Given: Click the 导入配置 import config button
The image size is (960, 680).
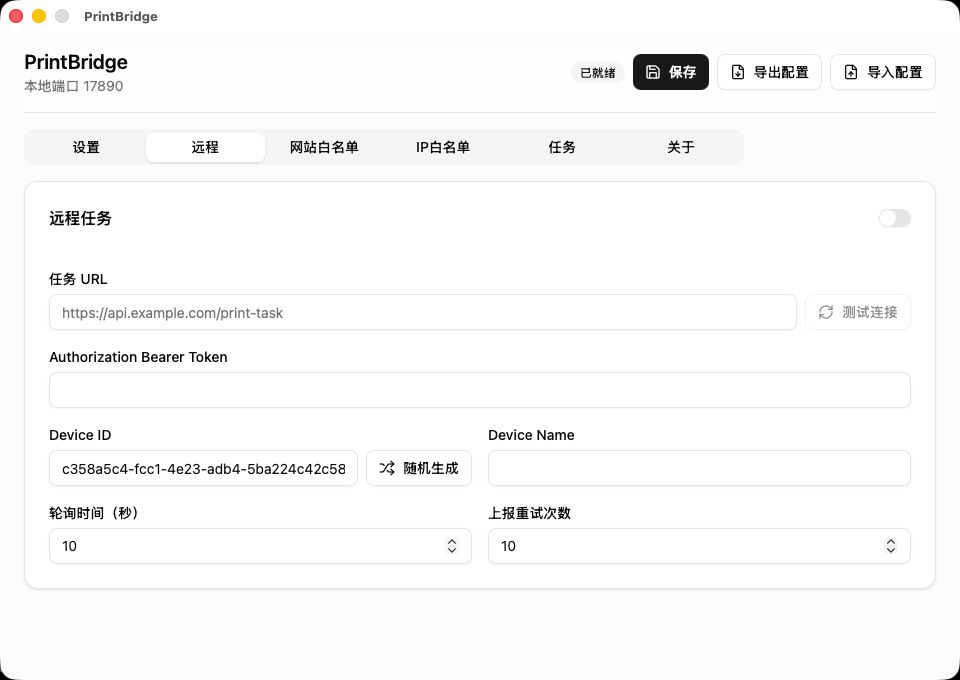Looking at the screenshot, I should 882,72.
